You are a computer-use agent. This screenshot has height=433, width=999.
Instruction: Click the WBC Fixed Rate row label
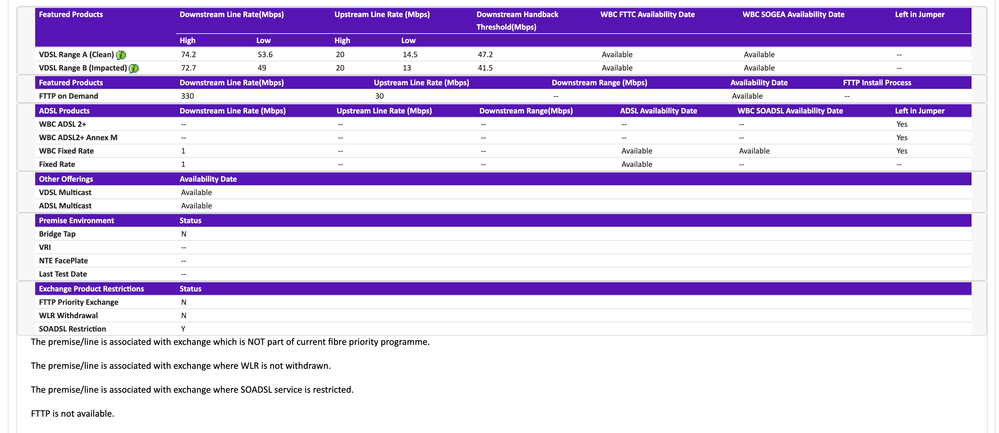coord(65,150)
